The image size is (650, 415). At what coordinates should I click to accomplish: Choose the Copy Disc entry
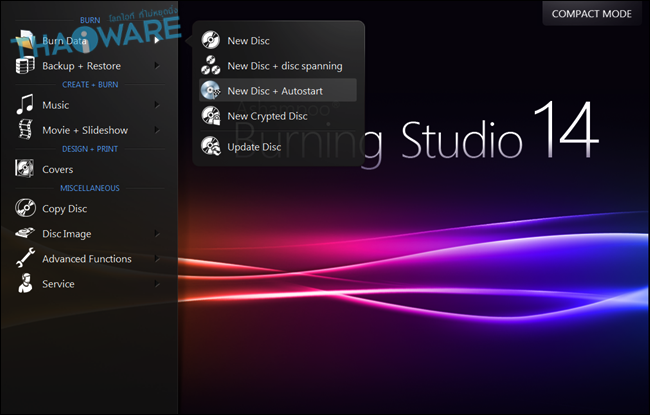(88, 208)
